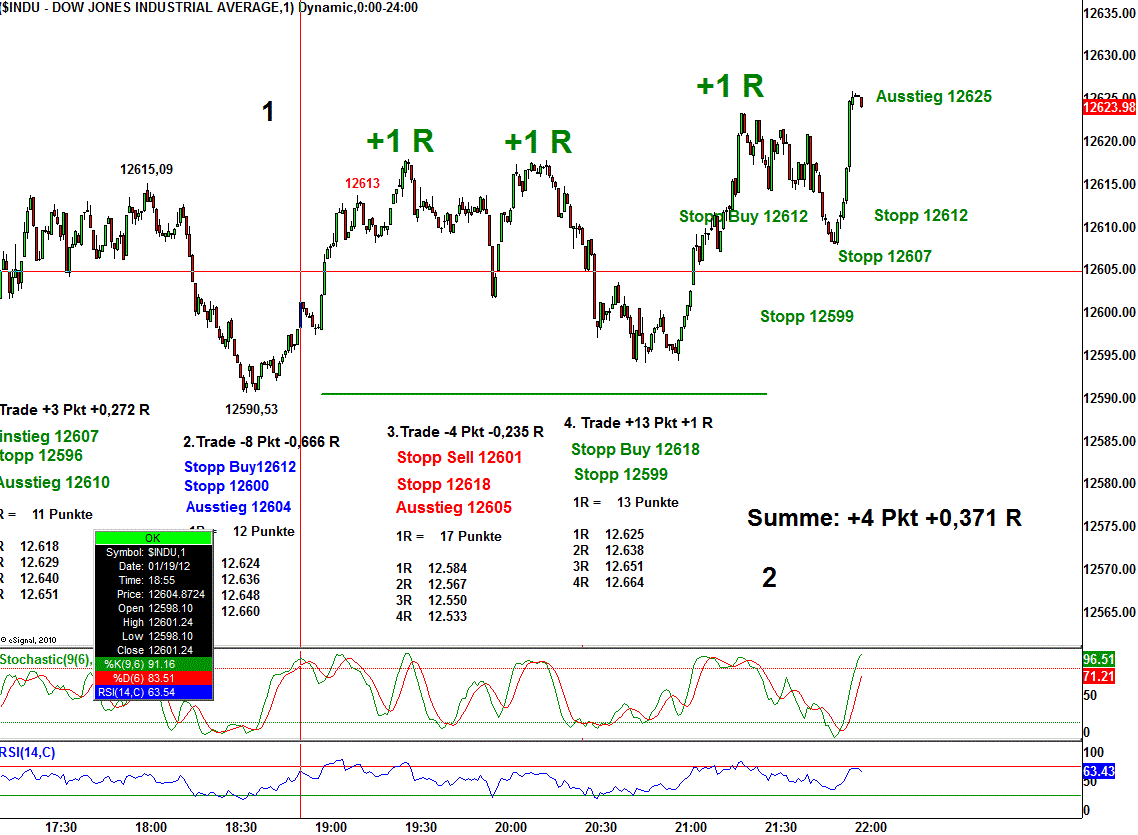Select the red 'Stopp Sell 12601' annotation
This screenshot has height=835, width=1138.
(x=458, y=458)
